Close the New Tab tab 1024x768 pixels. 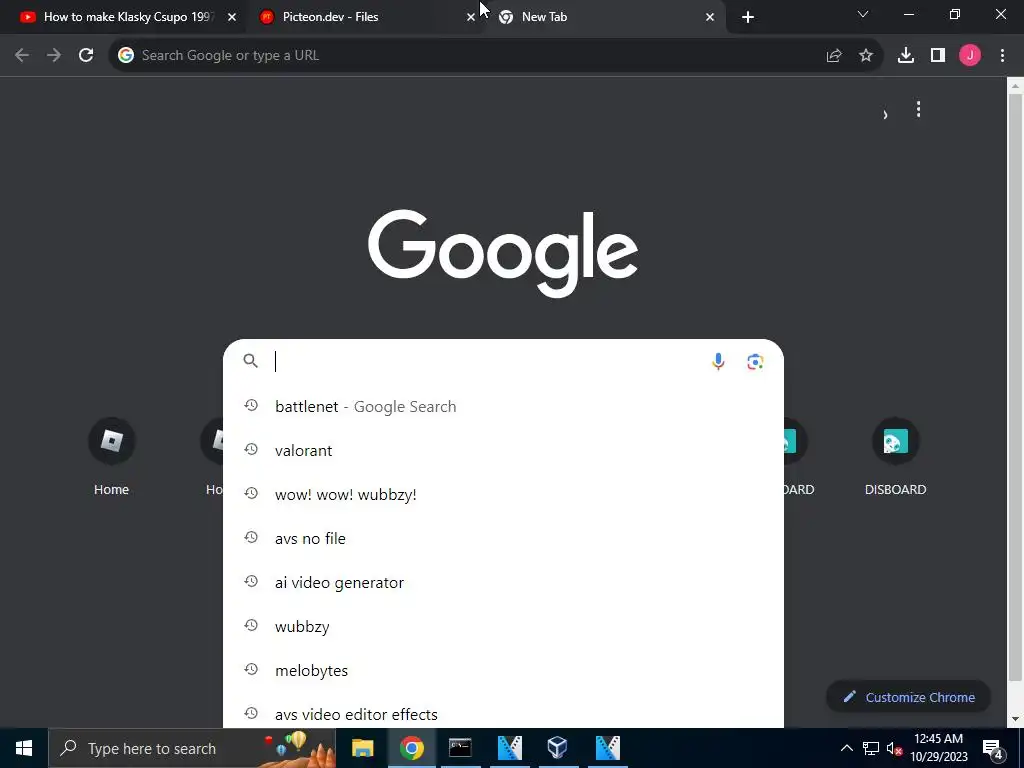(x=710, y=17)
